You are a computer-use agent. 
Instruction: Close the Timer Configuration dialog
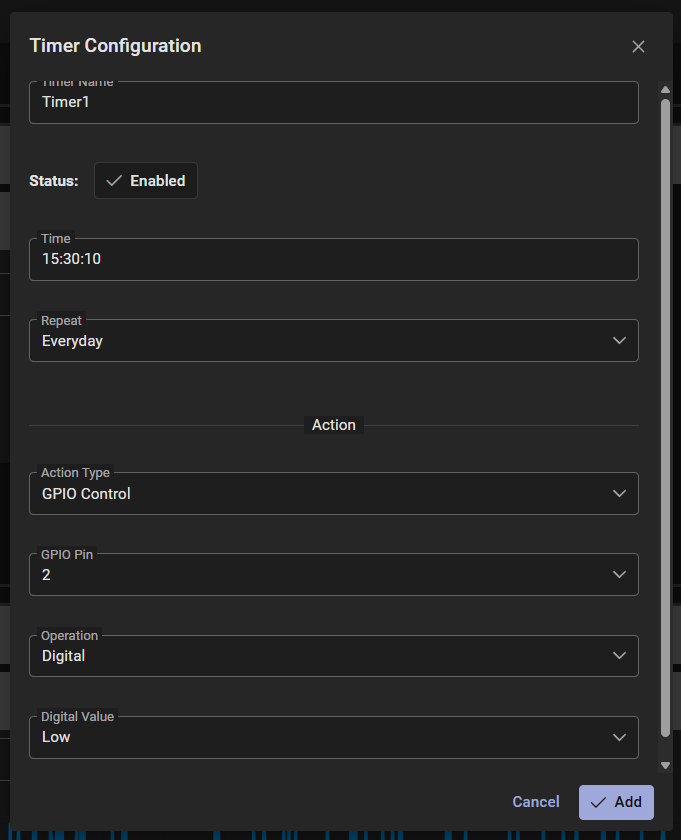coord(638,46)
